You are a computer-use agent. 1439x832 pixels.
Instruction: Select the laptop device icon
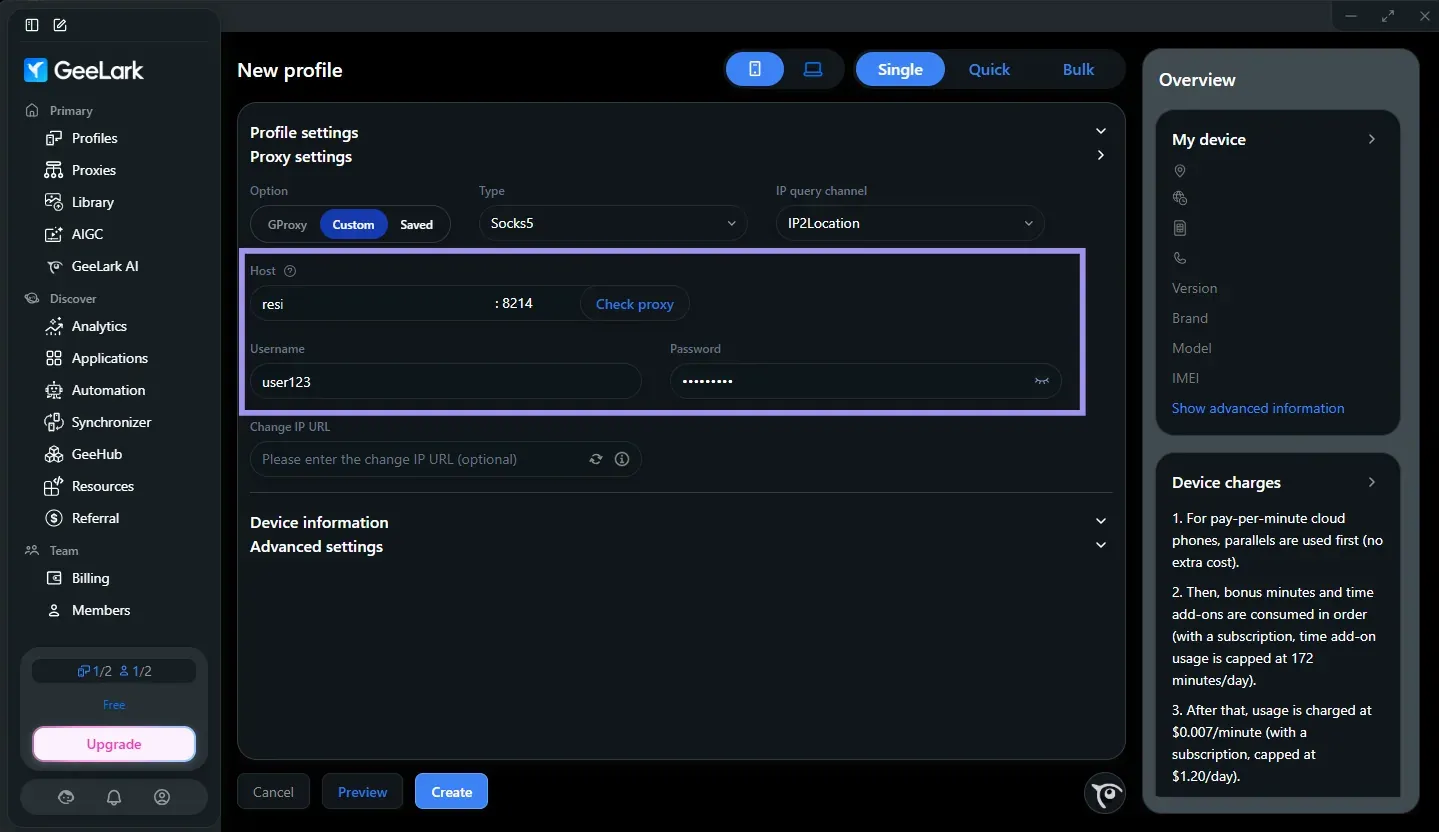(813, 69)
